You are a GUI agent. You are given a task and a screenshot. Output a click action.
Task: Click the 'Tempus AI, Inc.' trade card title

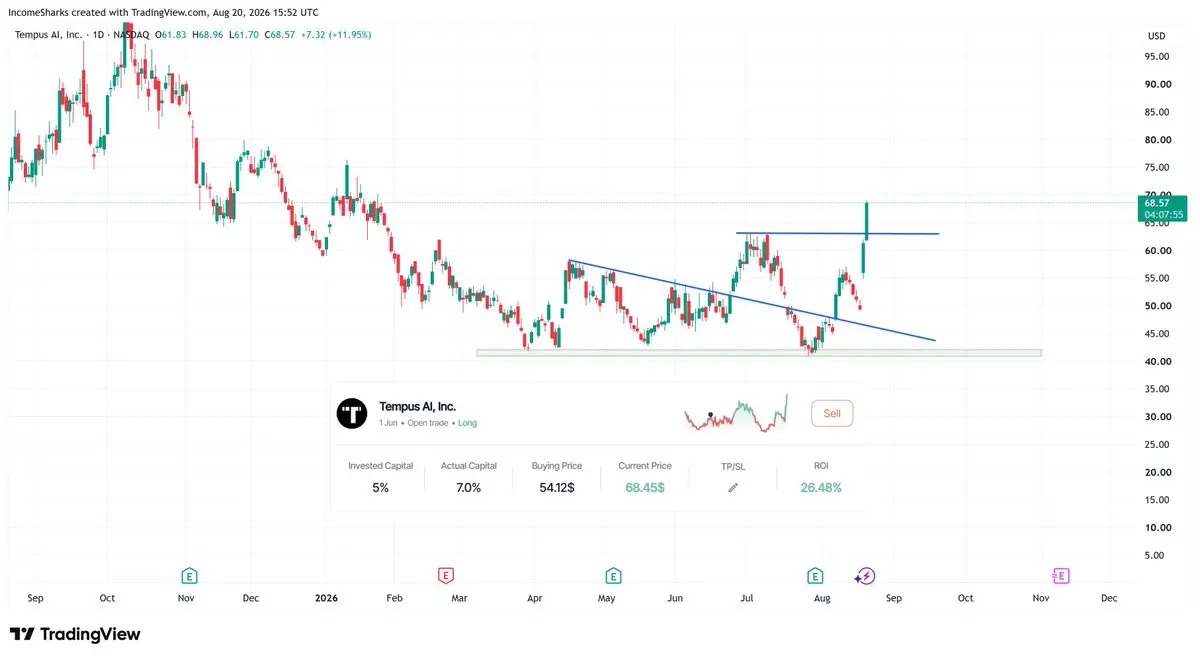(x=417, y=407)
